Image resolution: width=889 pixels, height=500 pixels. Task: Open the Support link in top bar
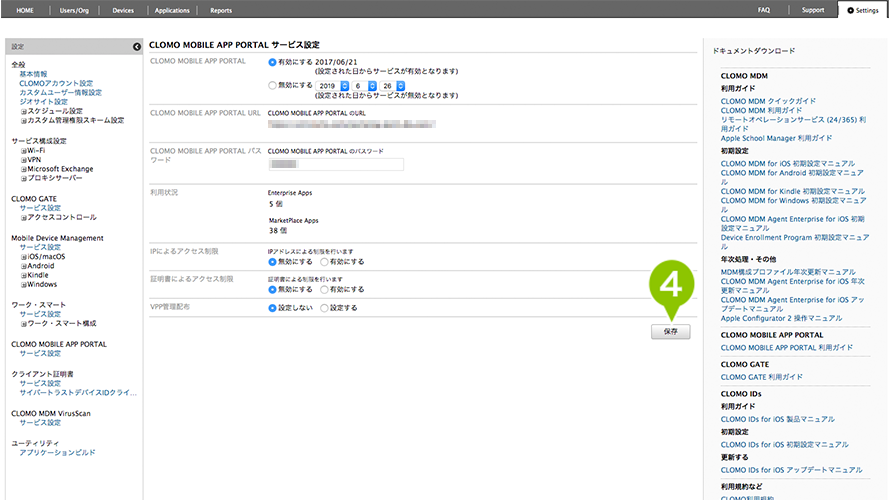[x=812, y=10]
